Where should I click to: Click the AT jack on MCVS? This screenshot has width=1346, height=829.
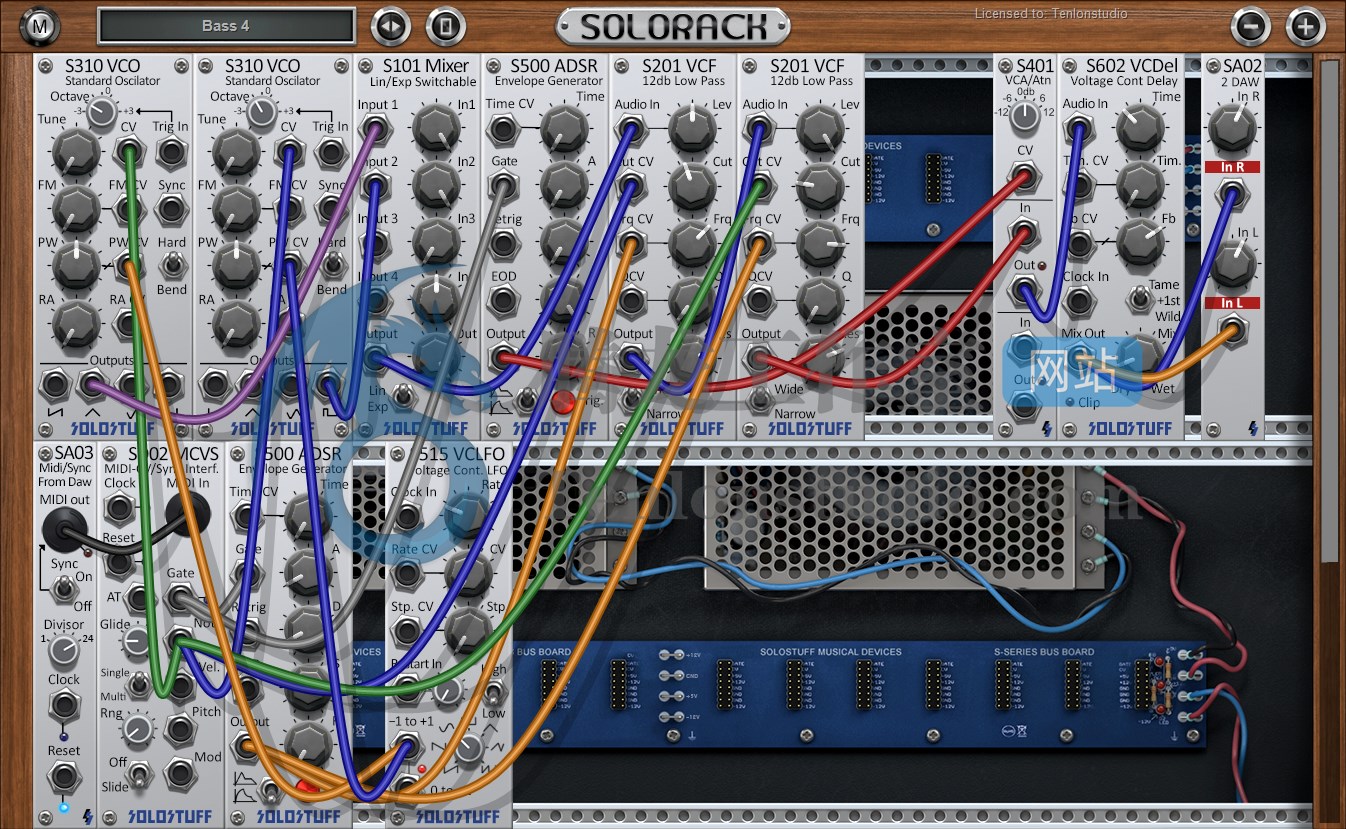pos(137,598)
